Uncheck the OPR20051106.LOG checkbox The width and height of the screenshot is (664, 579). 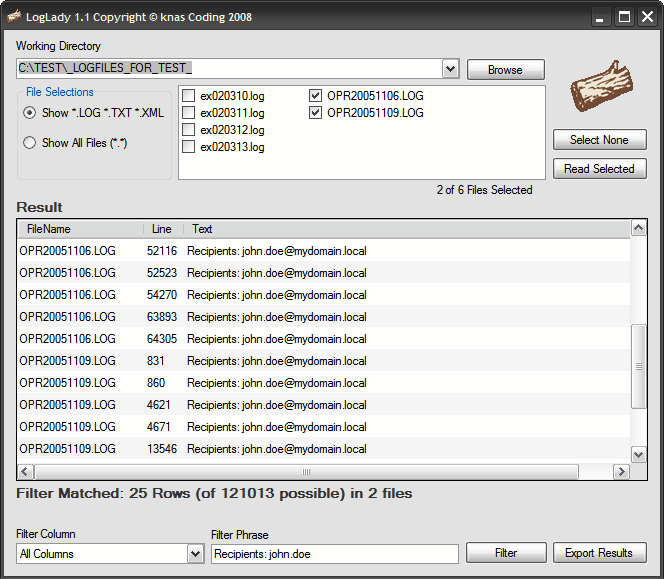pyautogui.click(x=315, y=96)
